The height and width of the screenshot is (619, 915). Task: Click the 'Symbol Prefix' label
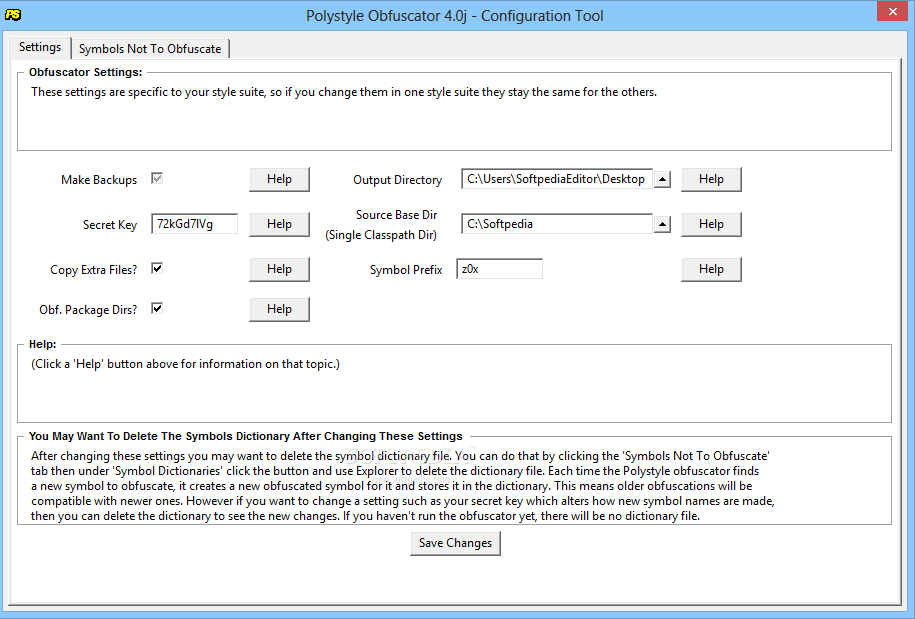click(406, 270)
